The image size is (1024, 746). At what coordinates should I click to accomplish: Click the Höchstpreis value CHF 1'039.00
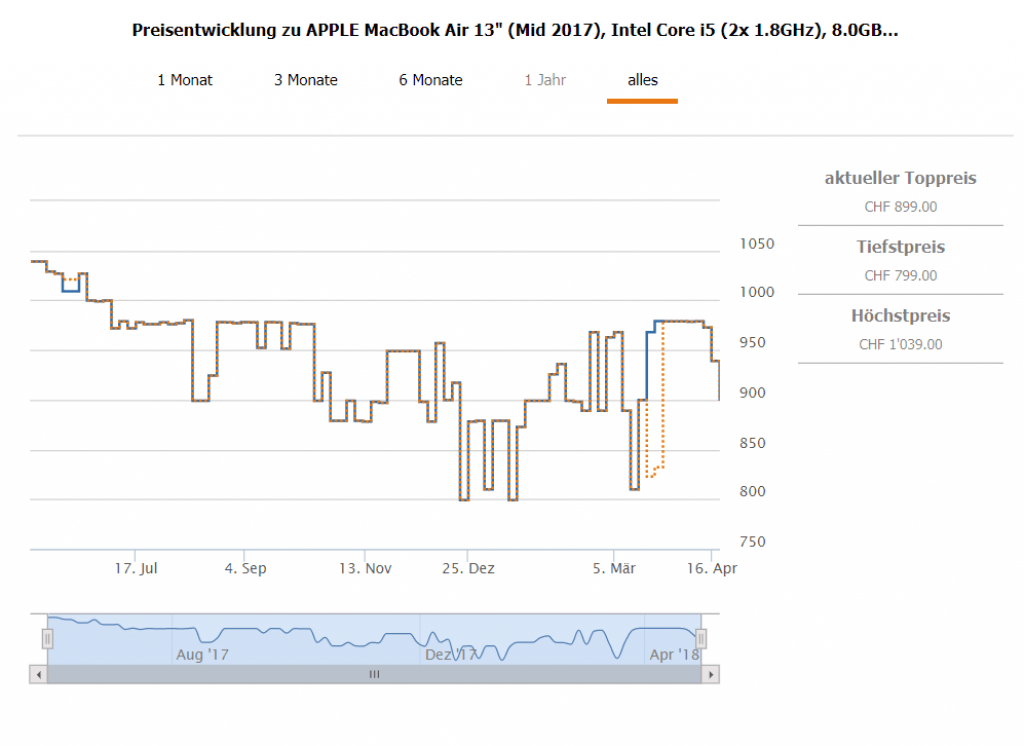(x=900, y=345)
